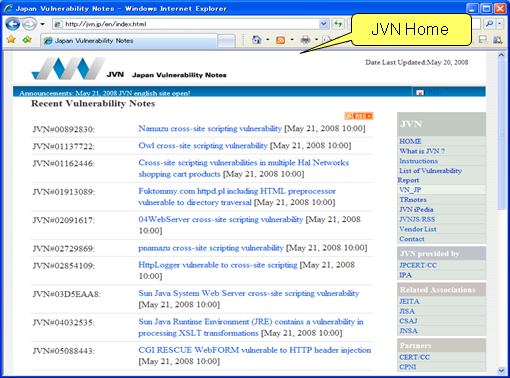Open JISA related association link
The width and height of the screenshot is (510, 378).
[407, 311]
